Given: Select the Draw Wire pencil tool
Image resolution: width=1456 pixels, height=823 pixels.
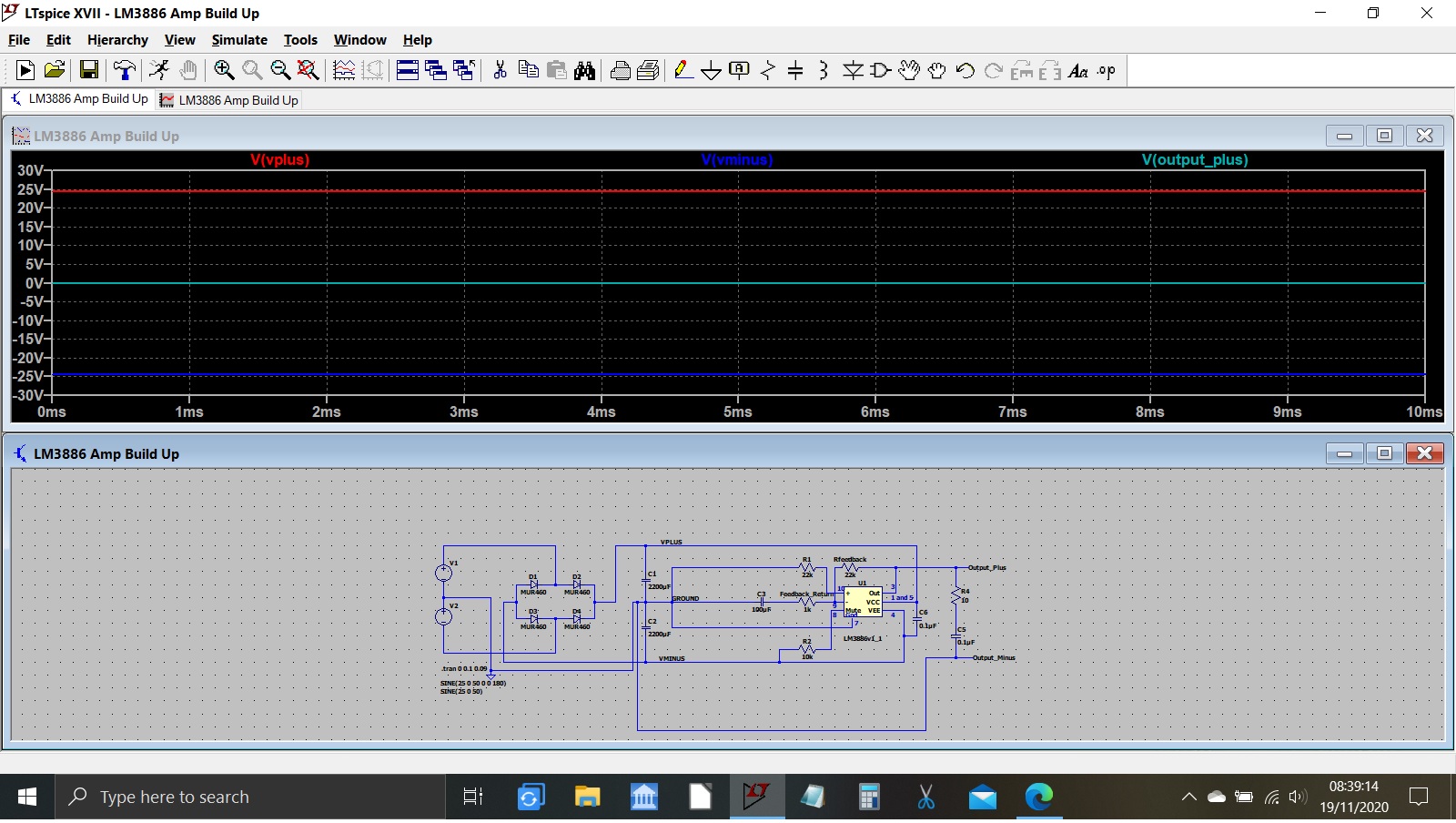Looking at the screenshot, I should pyautogui.click(x=683, y=70).
